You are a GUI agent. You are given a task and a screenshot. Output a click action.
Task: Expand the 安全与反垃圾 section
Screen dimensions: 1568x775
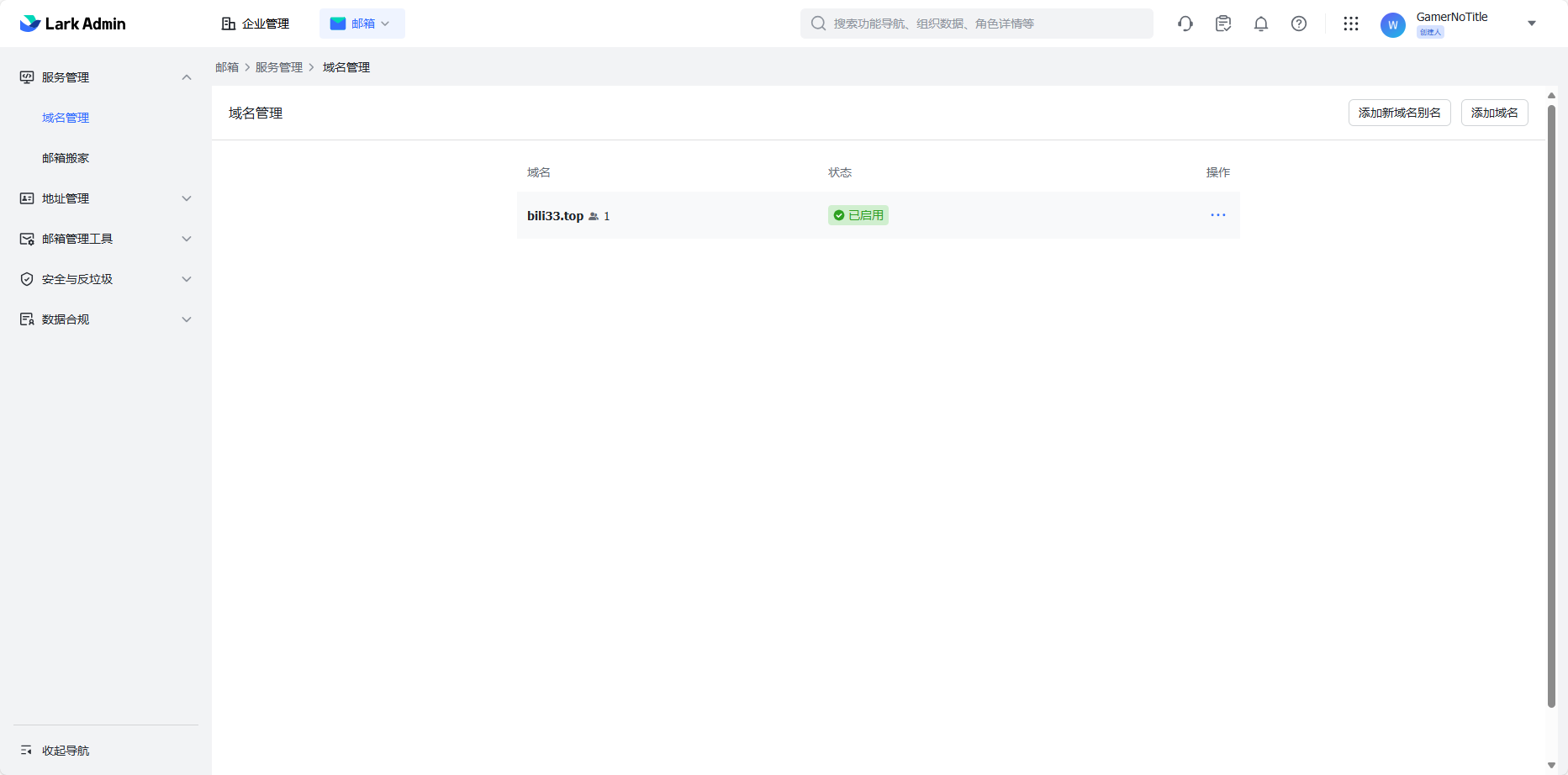(x=187, y=279)
